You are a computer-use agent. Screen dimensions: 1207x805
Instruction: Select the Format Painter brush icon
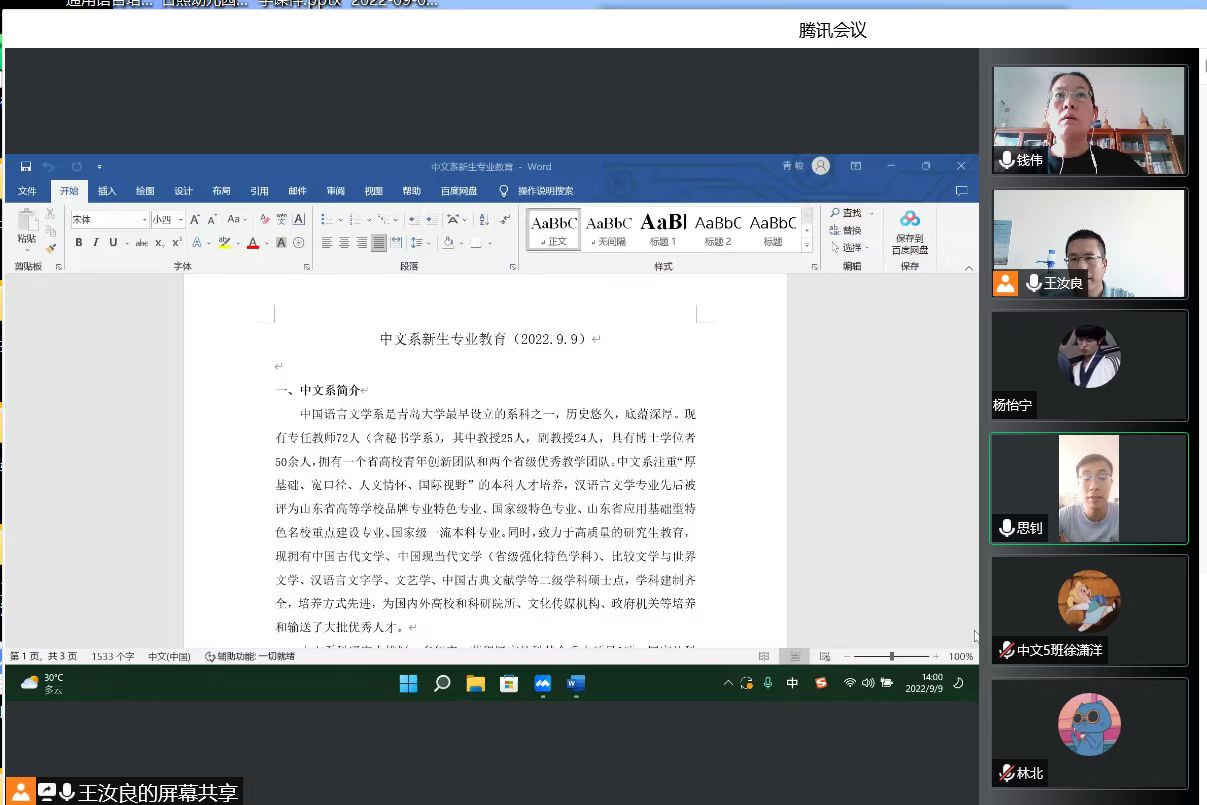(x=51, y=249)
